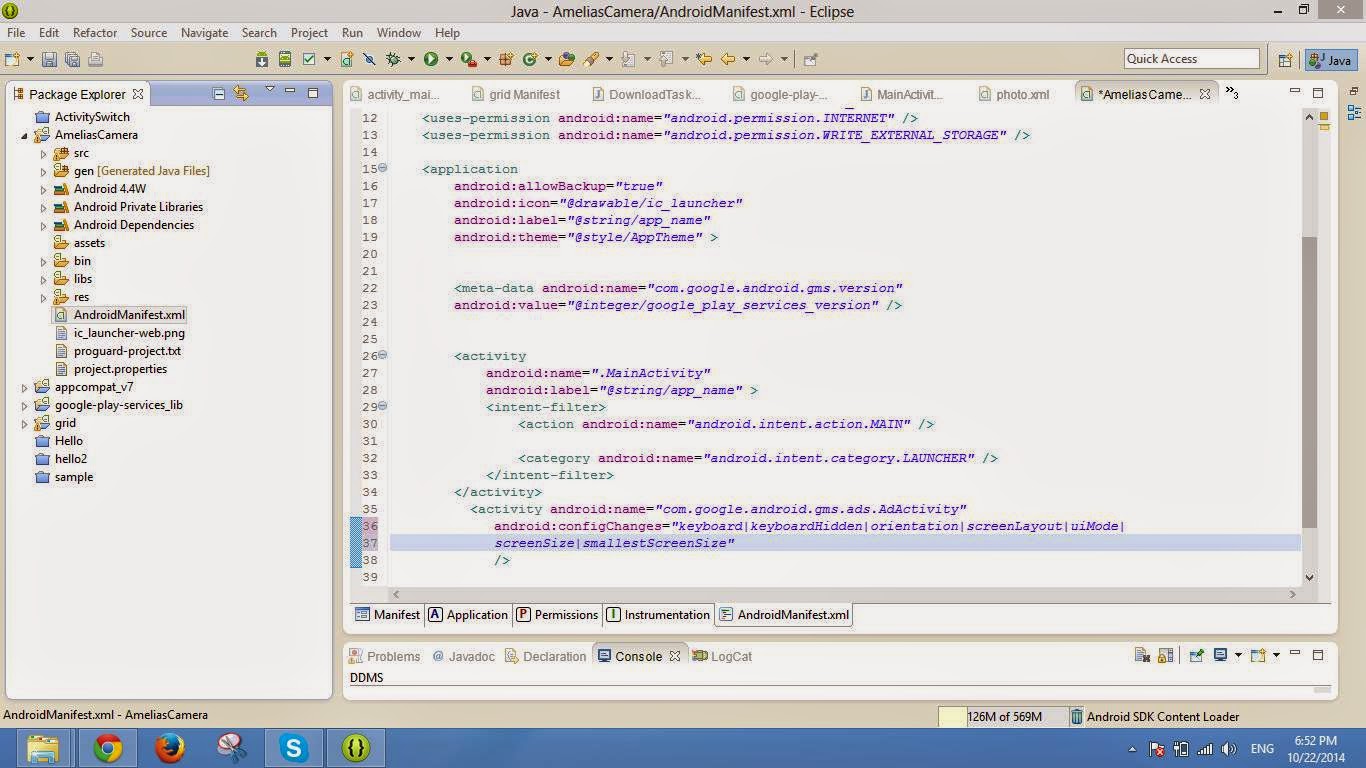Open the Run button dropdown arrow
This screenshot has height=768, width=1366.
coord(449,59)
